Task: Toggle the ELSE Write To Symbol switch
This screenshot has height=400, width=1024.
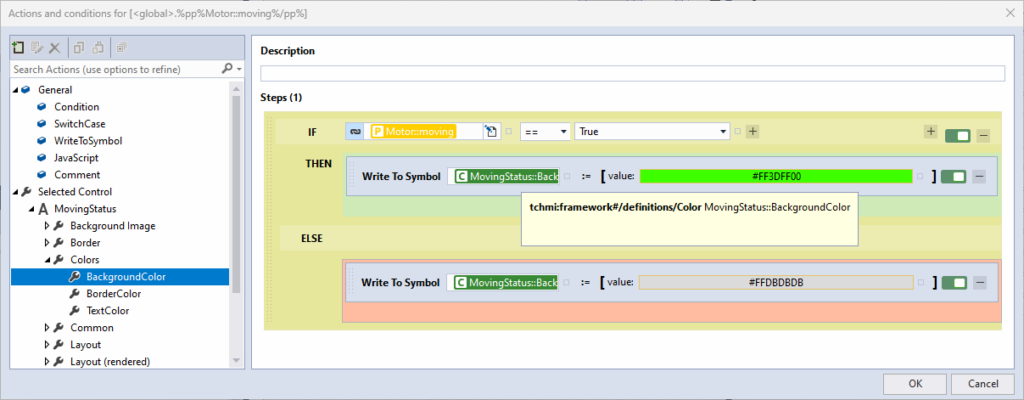Action: pyautogui.click(x=953, y=283)
